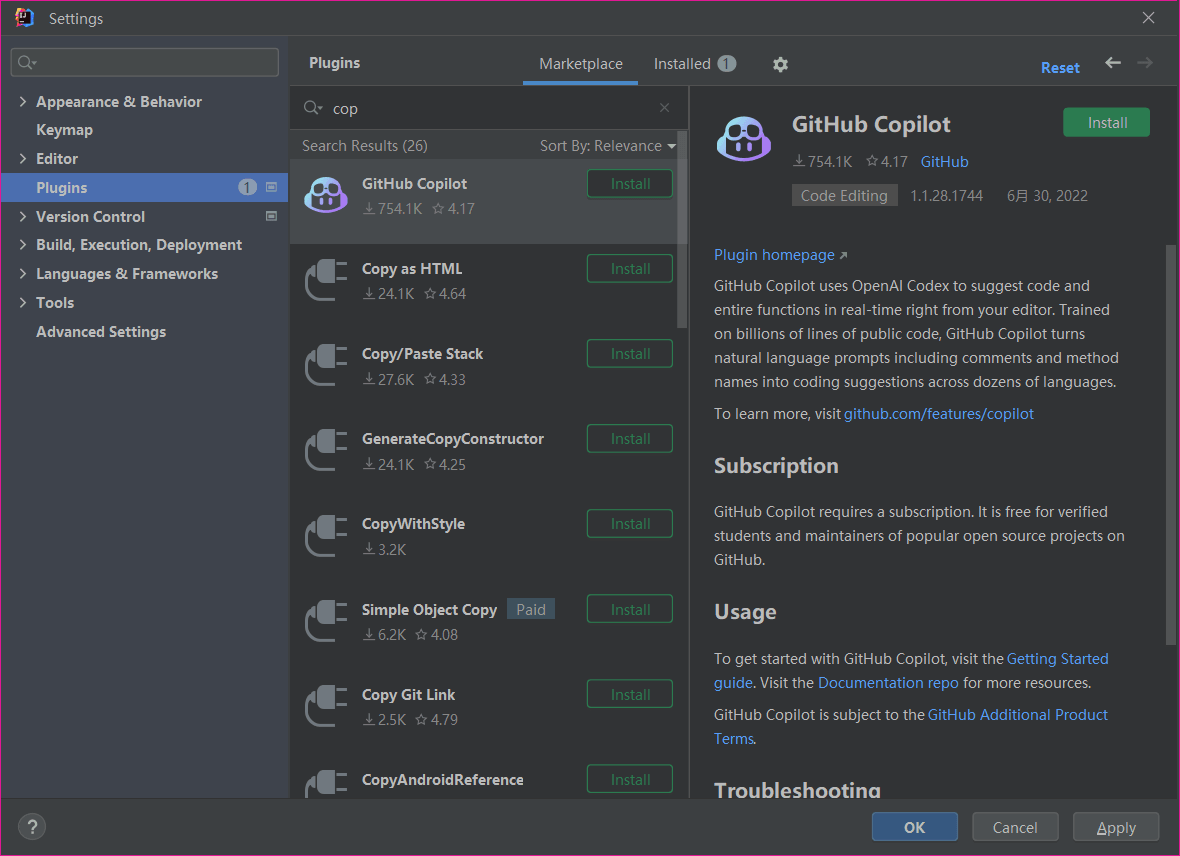Install the CopyWithStyle plugin
The height and width of the screenshot is (856, 1180).
click(x=630, y=524)
